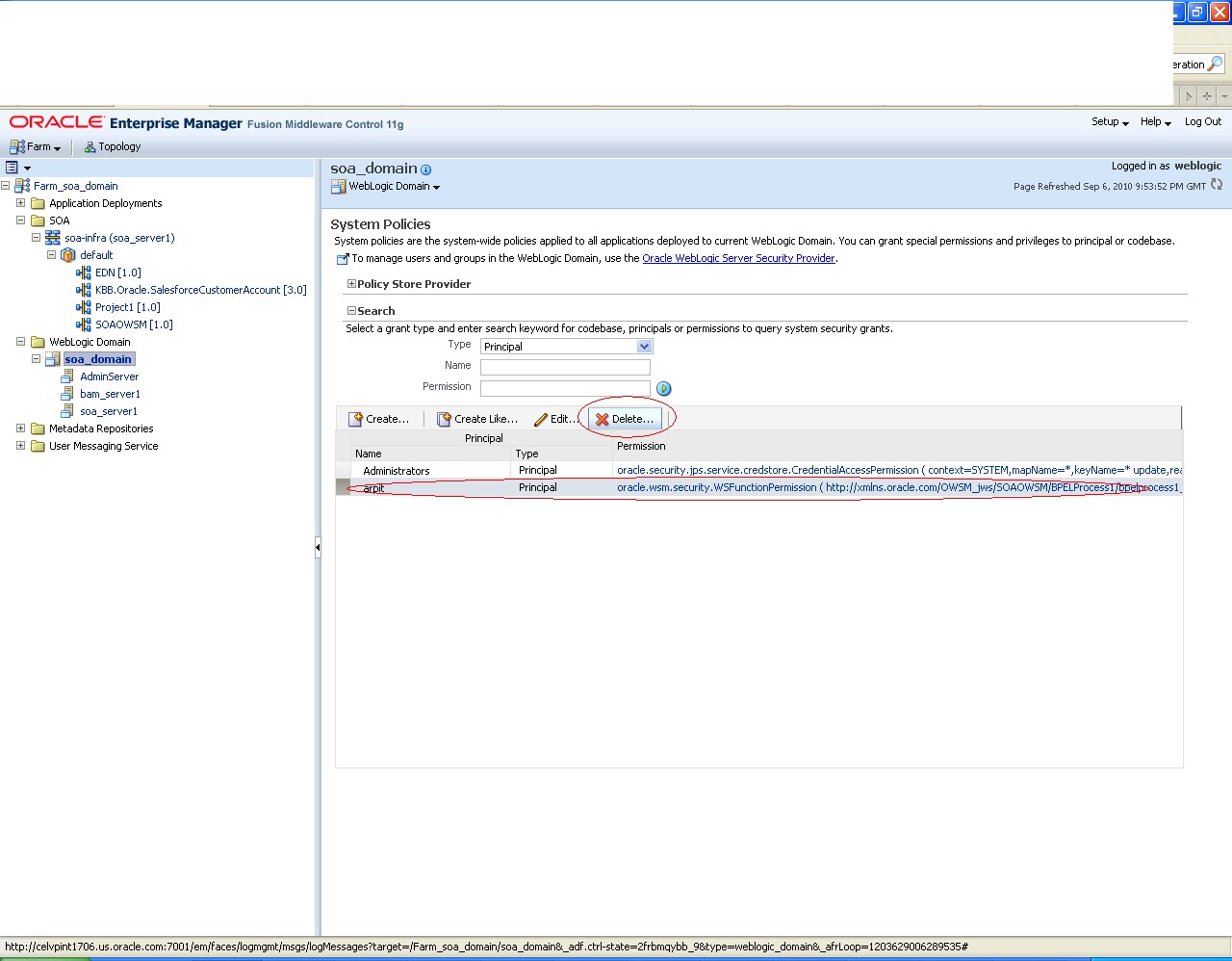Click the Application Deployments folder icon

[38, 203]
